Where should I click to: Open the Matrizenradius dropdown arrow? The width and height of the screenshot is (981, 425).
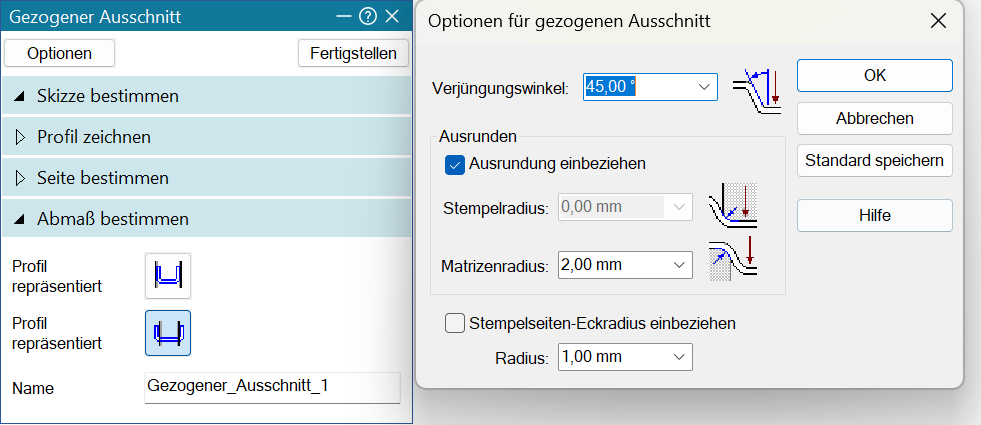click(x=680, y=265)
